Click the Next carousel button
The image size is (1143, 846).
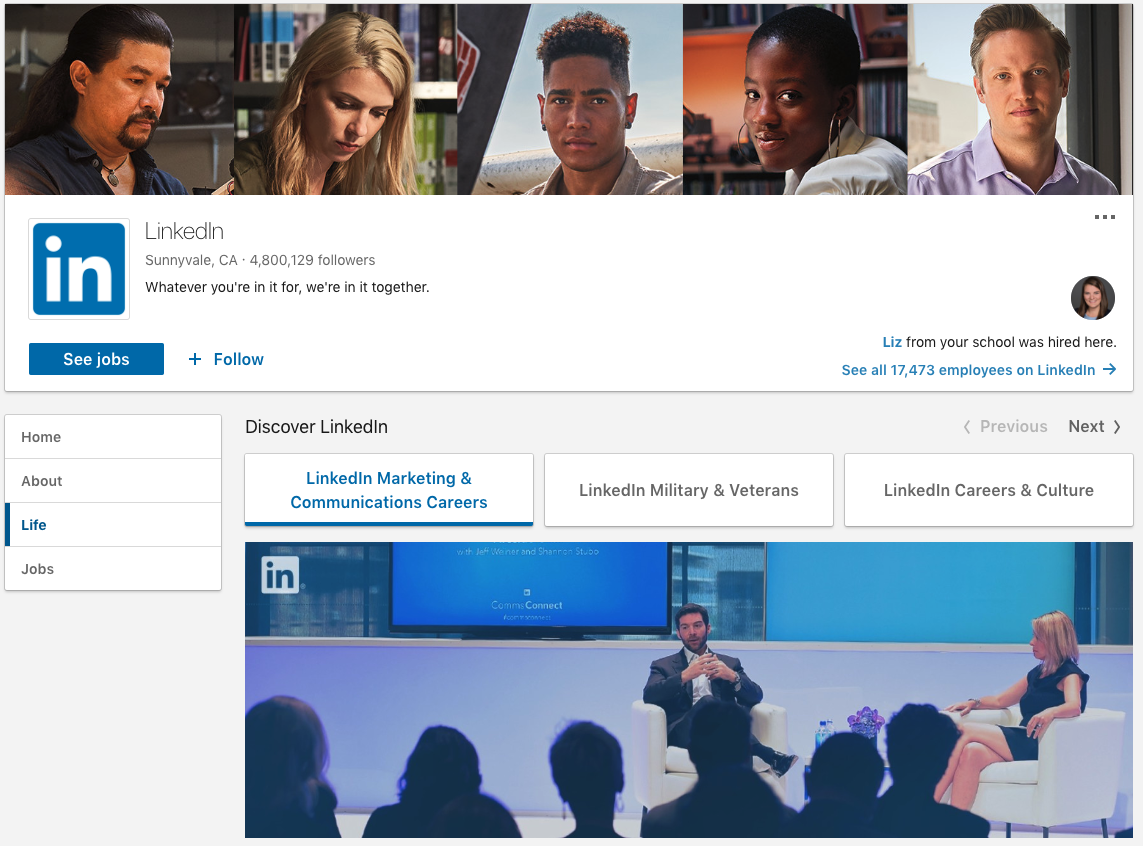click(x=1094, y=426)
